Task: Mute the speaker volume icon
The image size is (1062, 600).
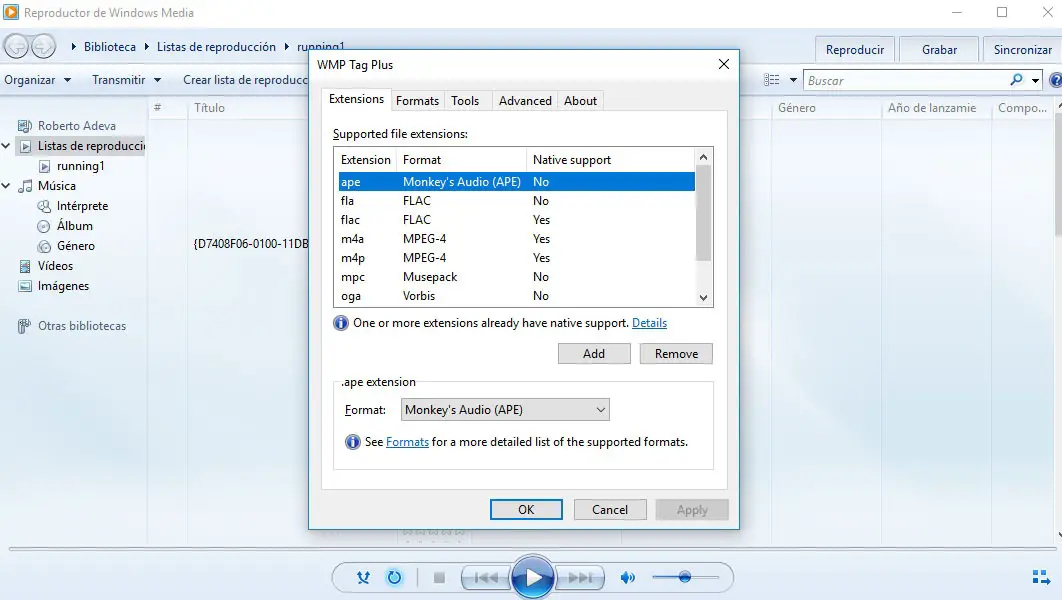Action: 628,578
